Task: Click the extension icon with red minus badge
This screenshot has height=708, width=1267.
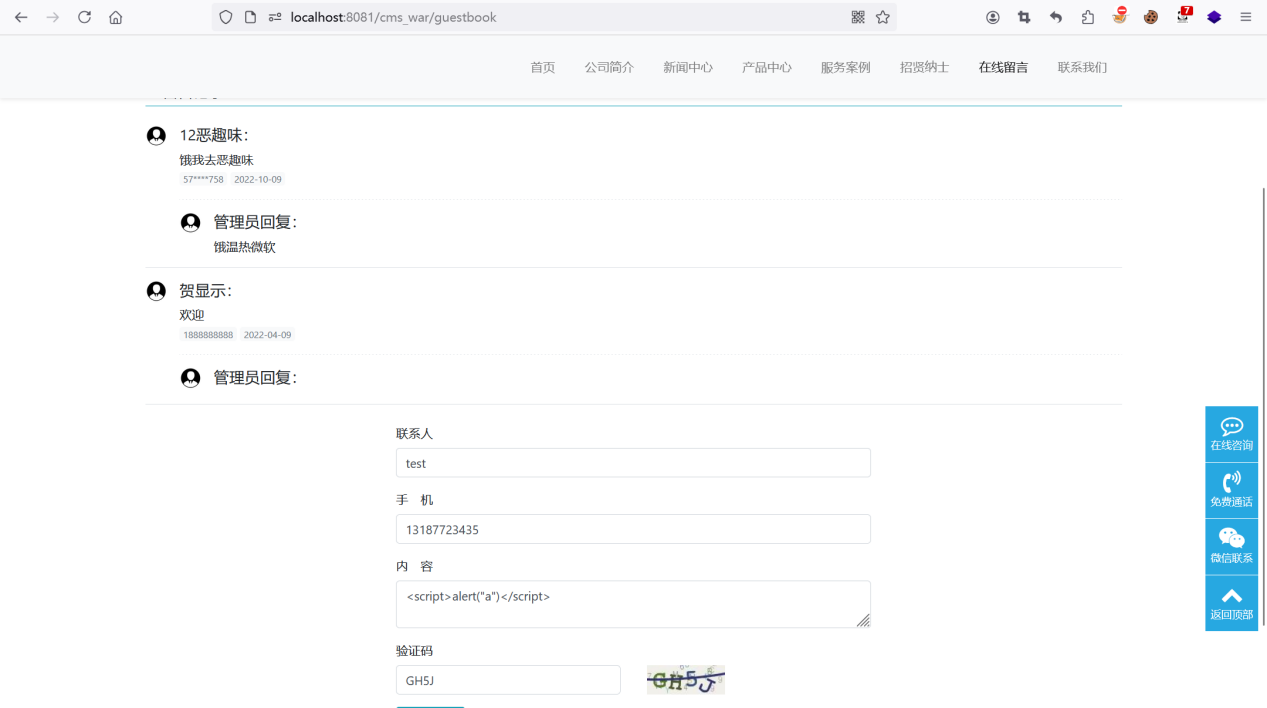Action: tap(1120, 16)
